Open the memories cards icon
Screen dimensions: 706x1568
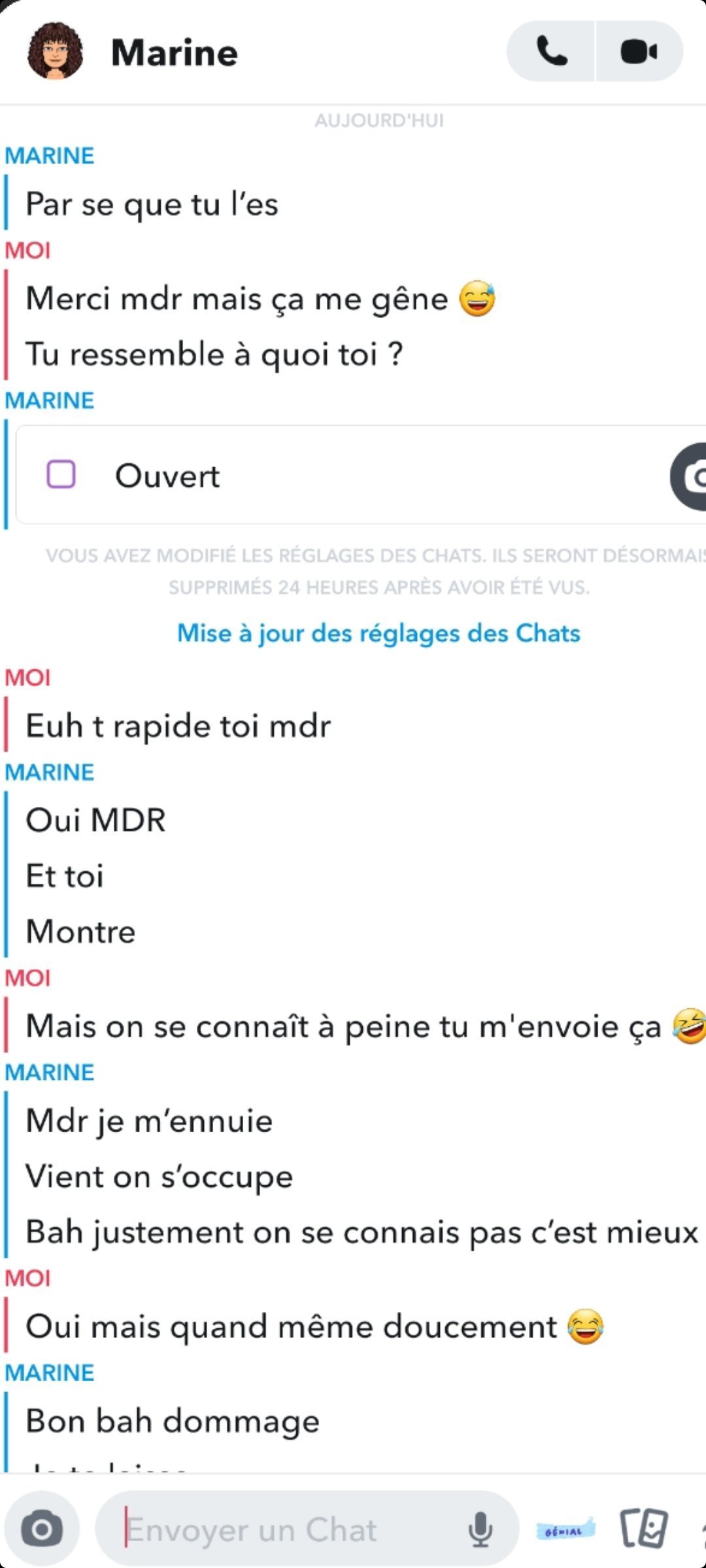(644, 1528)
